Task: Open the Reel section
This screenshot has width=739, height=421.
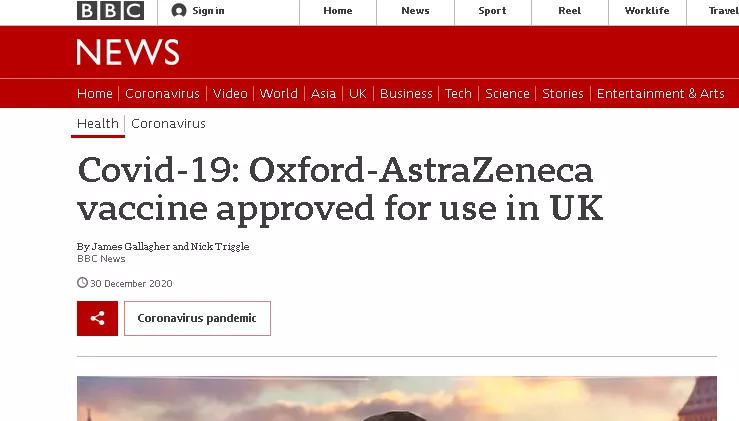Action: tap(570, 11)
